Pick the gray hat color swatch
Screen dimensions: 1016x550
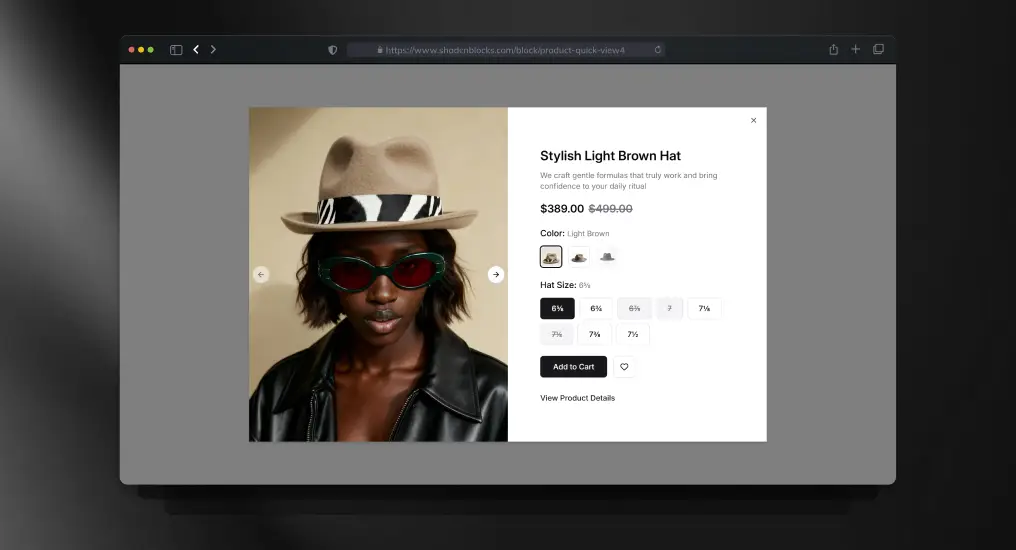(606, 257)
